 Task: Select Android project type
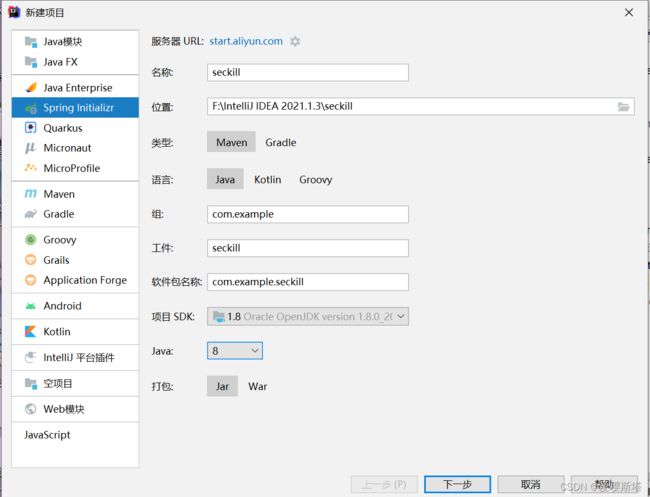click(75, 306)
